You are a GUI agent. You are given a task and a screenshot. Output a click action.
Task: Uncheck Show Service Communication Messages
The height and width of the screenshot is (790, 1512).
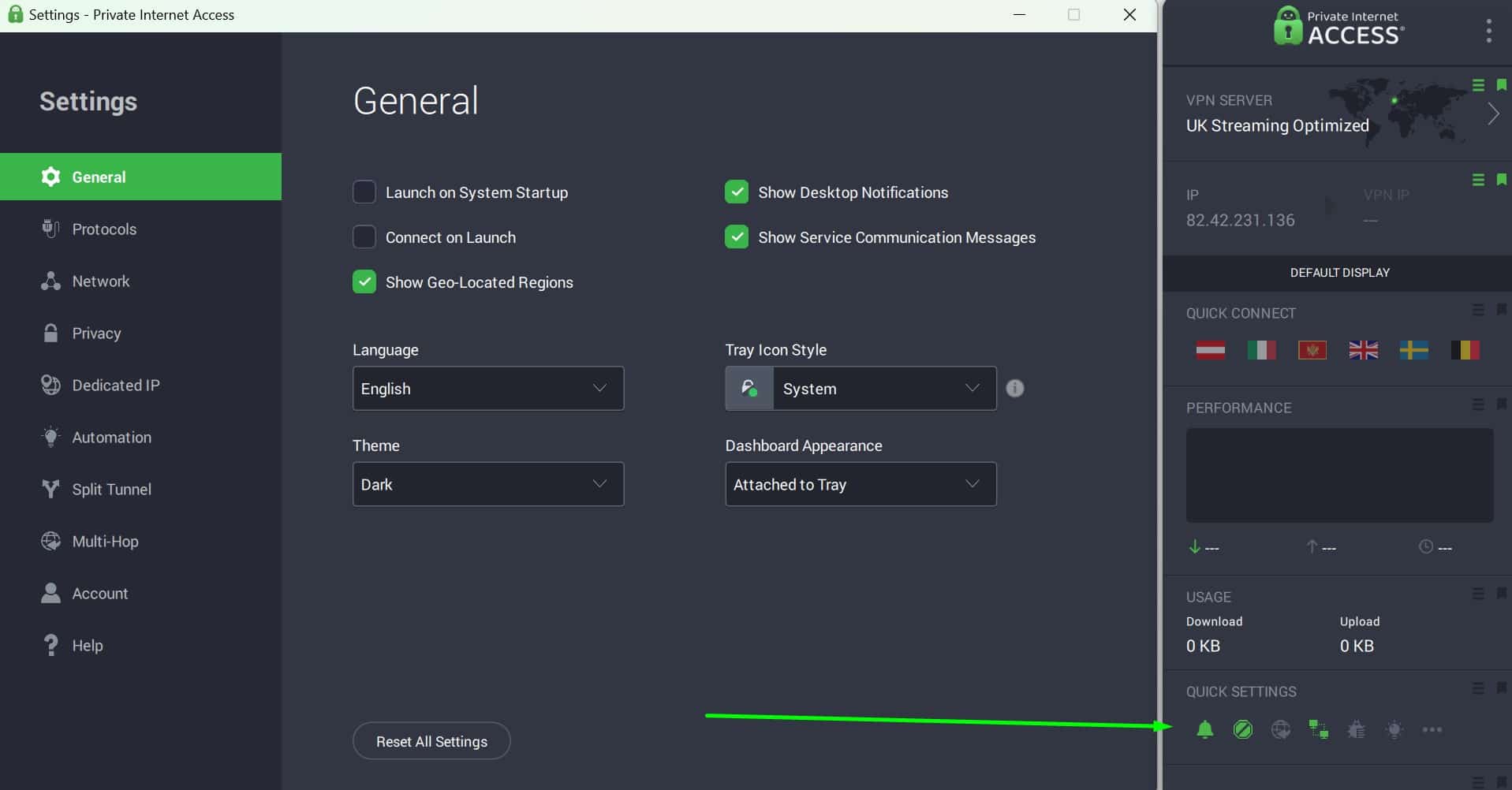[737, 237]
